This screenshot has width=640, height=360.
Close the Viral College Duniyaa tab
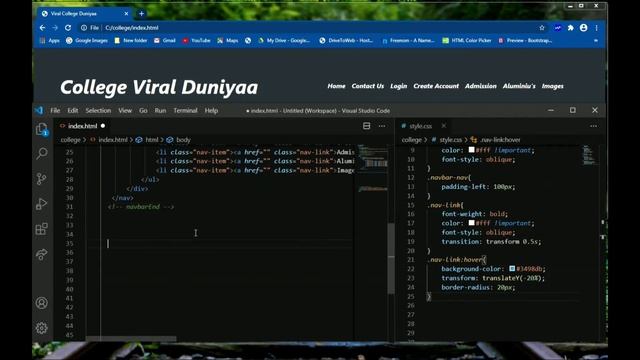click(126, 13)
